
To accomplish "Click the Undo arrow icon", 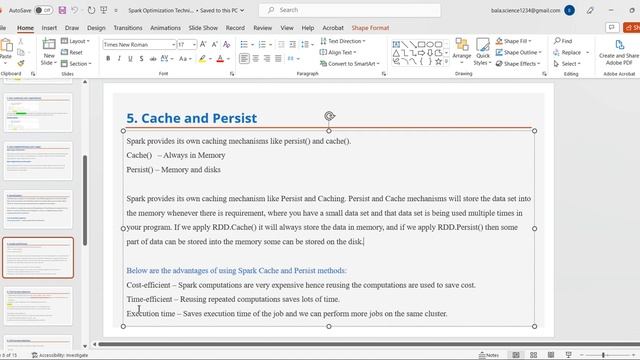I will coord(74,10).
